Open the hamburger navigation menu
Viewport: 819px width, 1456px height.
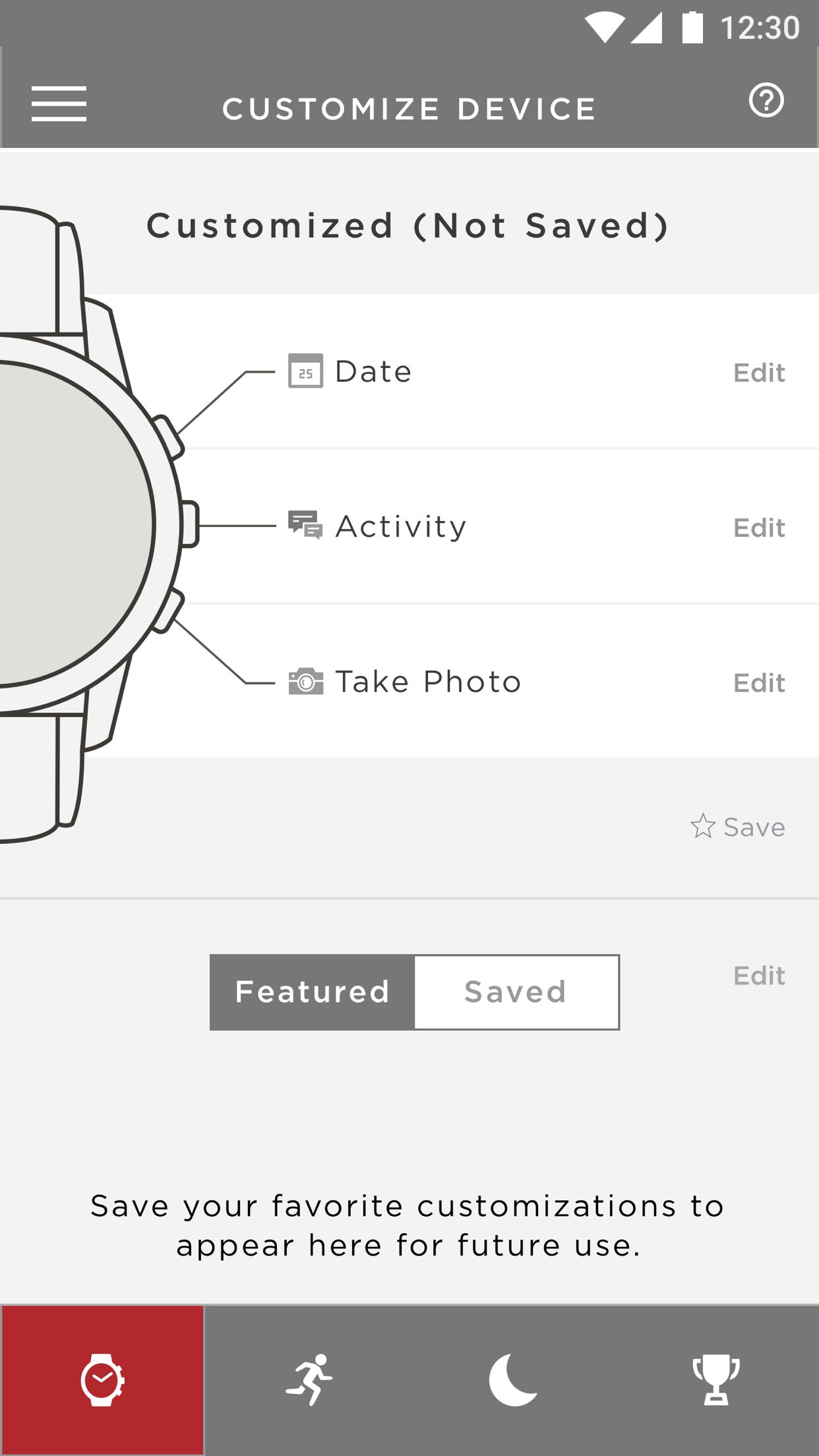pyautogui.click(x=59, y=104)
